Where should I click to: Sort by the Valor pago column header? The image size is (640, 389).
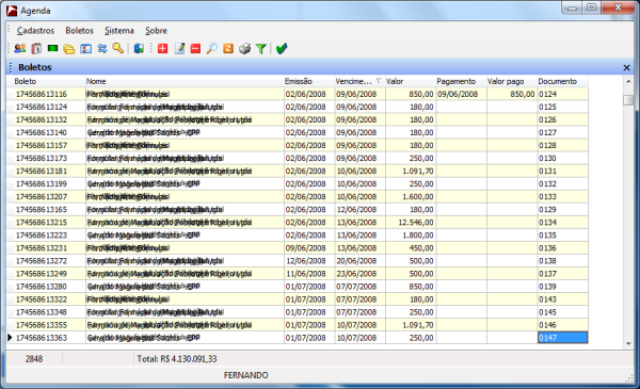tap(511, 81)
